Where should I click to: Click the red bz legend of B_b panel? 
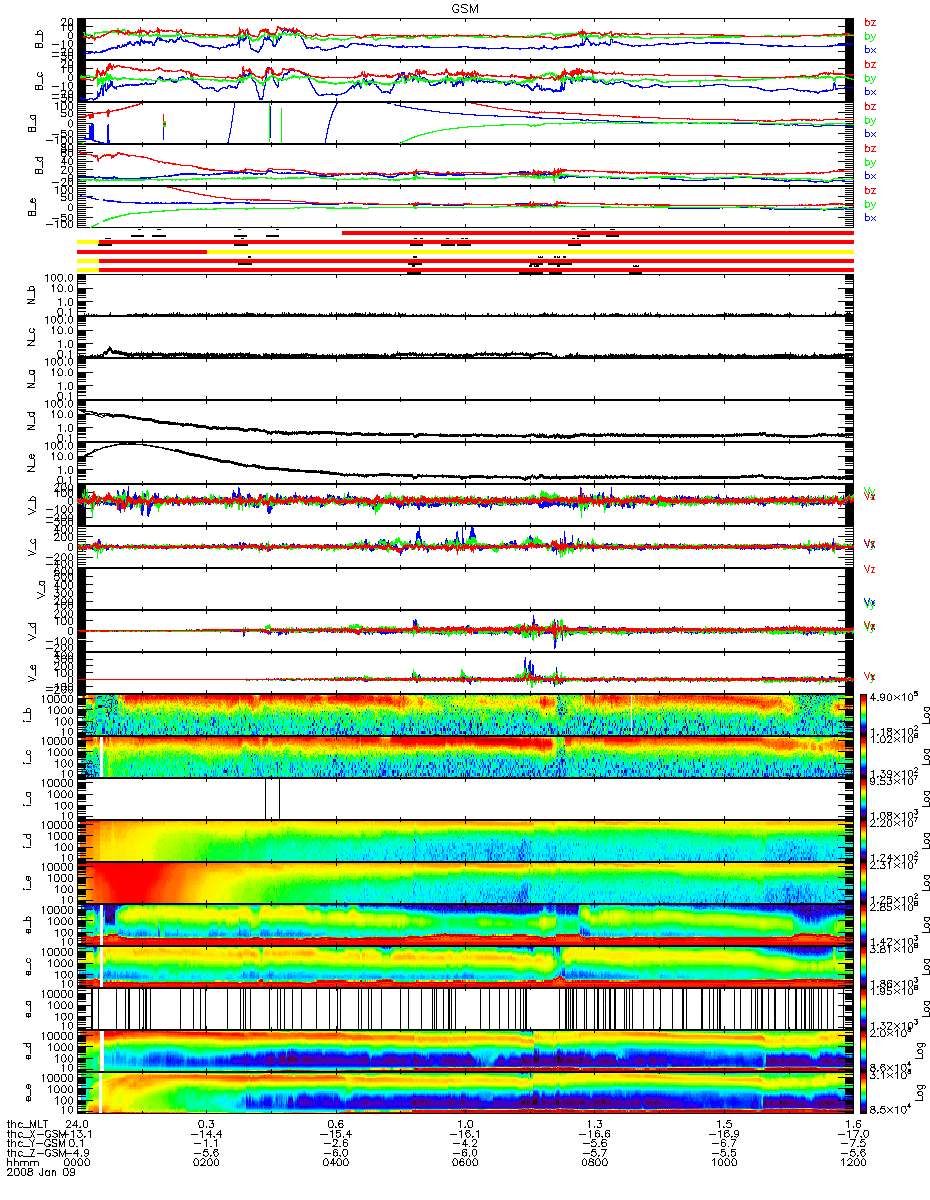pos(870,22)
